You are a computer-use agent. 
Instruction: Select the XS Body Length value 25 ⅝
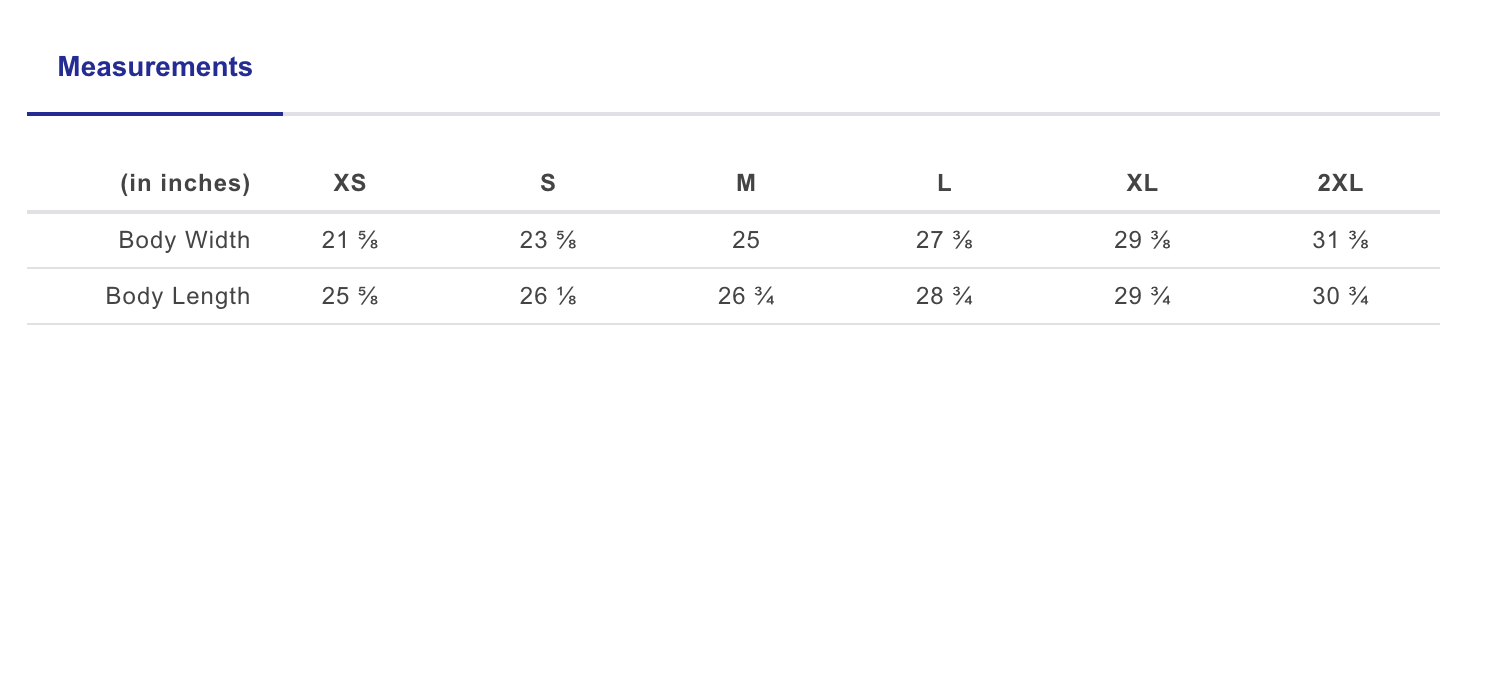tap(350, 296)
